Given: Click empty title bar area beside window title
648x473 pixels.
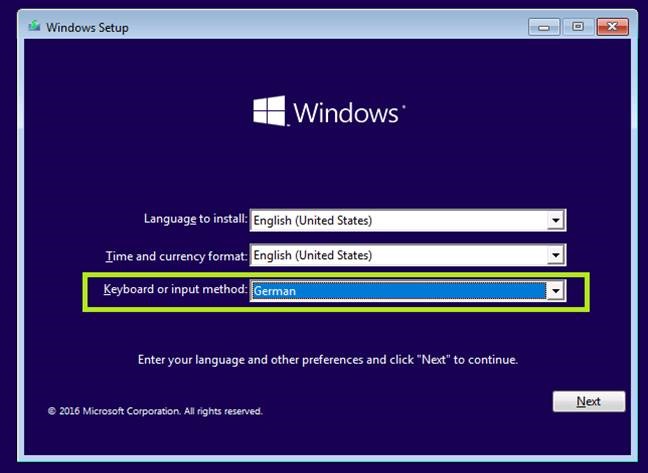Looking at the screenshot, I should coord(330,27).
